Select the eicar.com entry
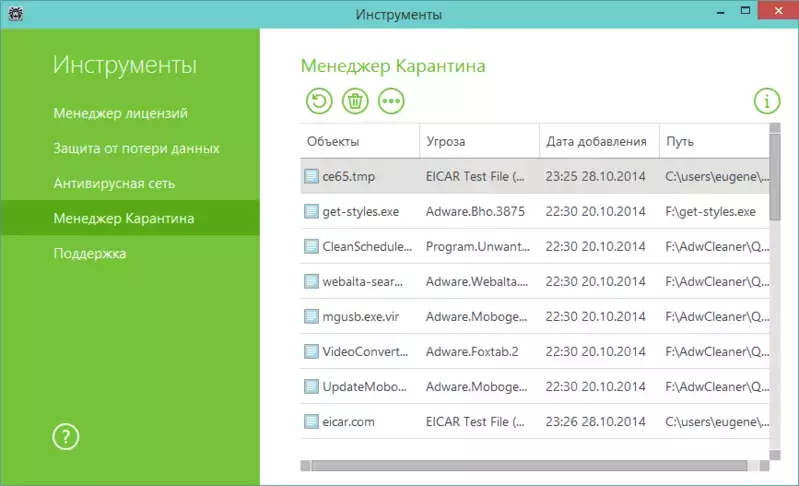This screenshot has width=799, height=486. [x=348, y=422]
